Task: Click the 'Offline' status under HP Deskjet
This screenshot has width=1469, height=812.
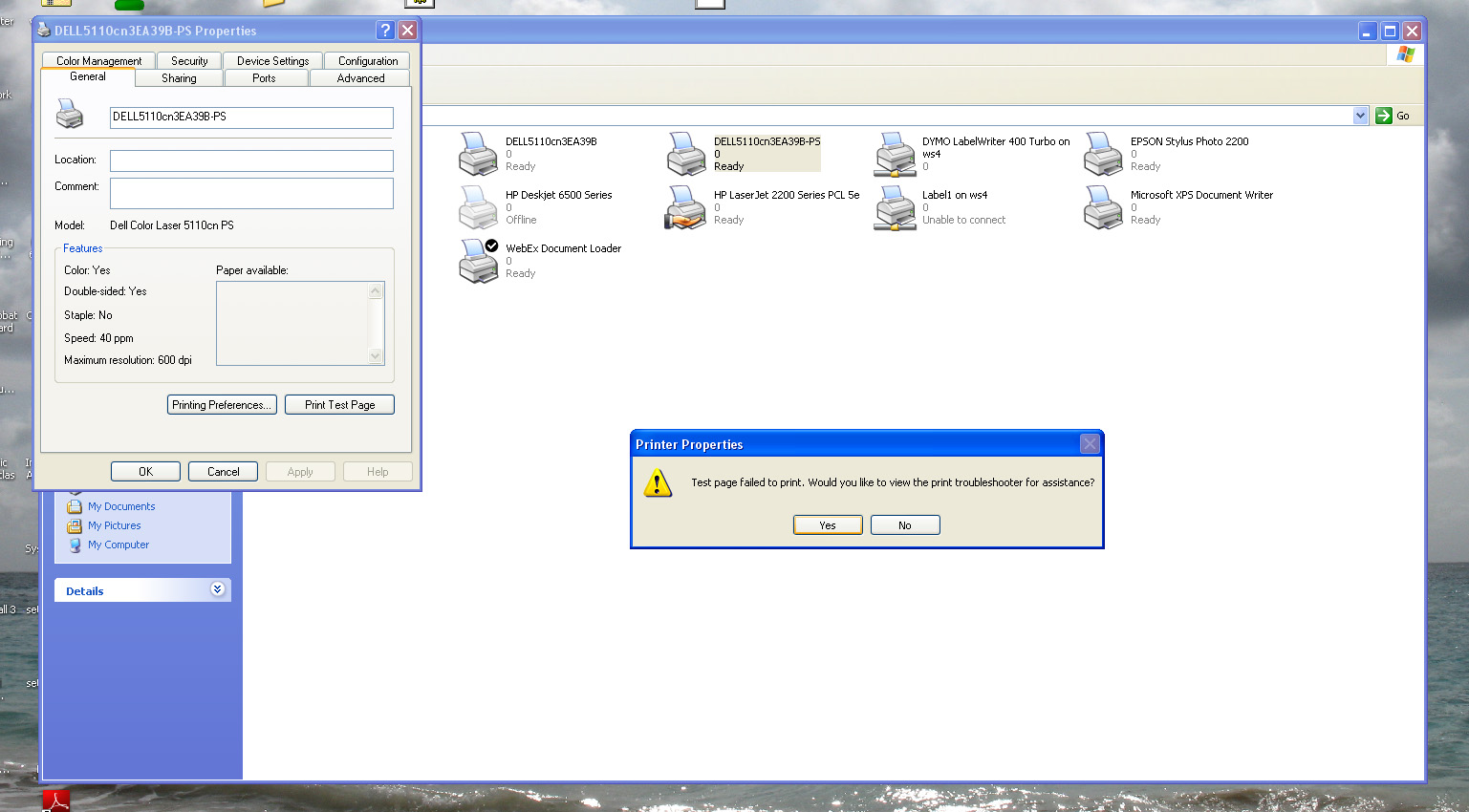Action: coord(521,220)
